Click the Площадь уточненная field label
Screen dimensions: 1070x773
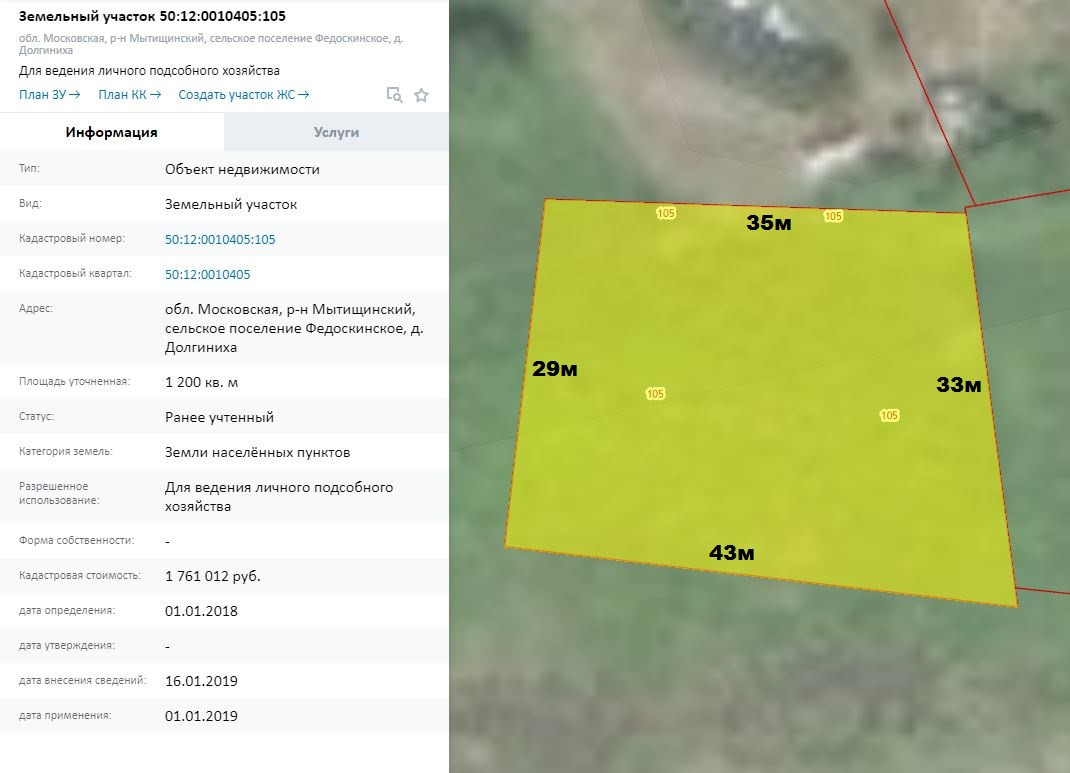coord(74,381)
